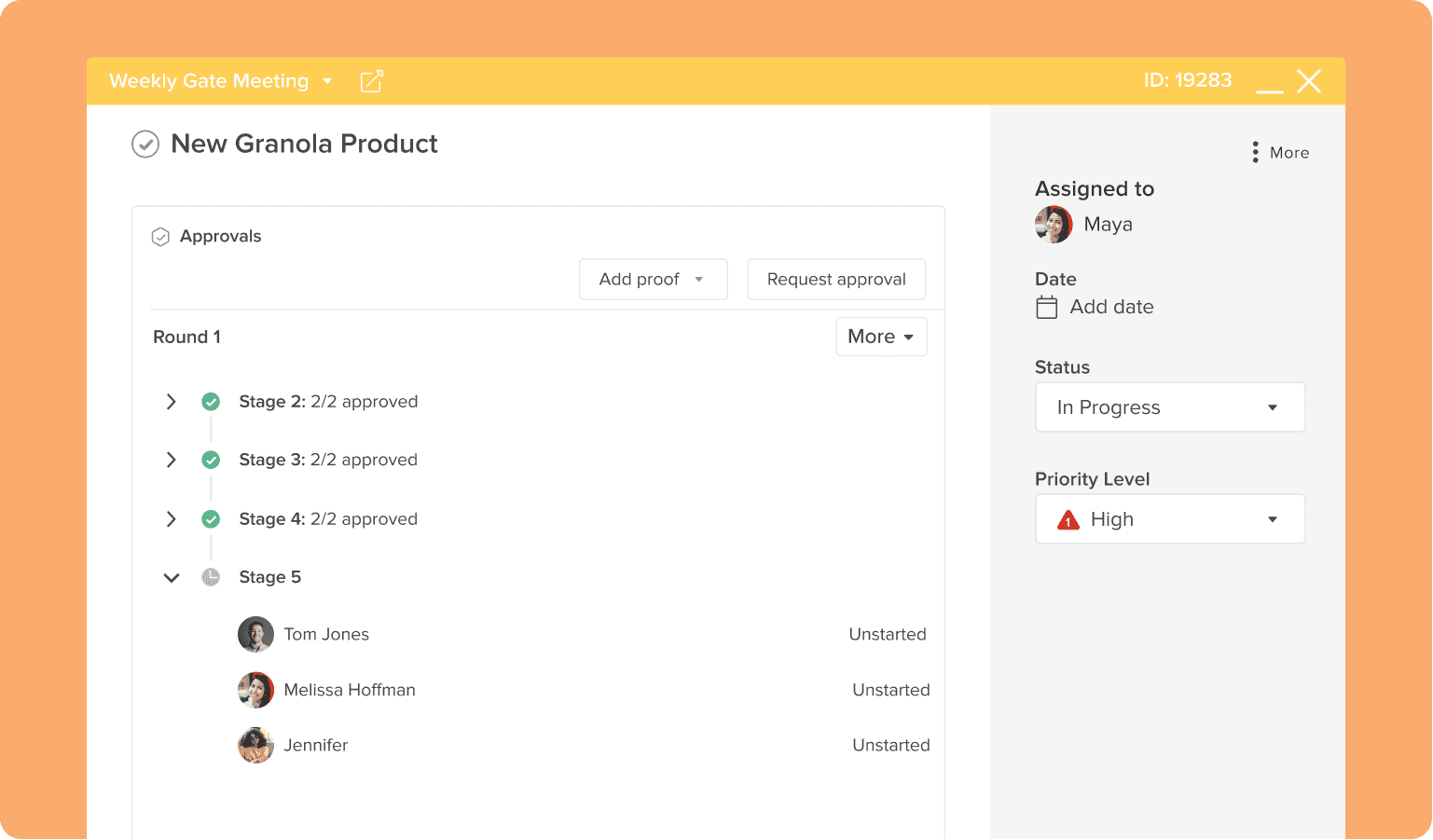
Task: Click Tom Jones avatar
Action: 255,635
